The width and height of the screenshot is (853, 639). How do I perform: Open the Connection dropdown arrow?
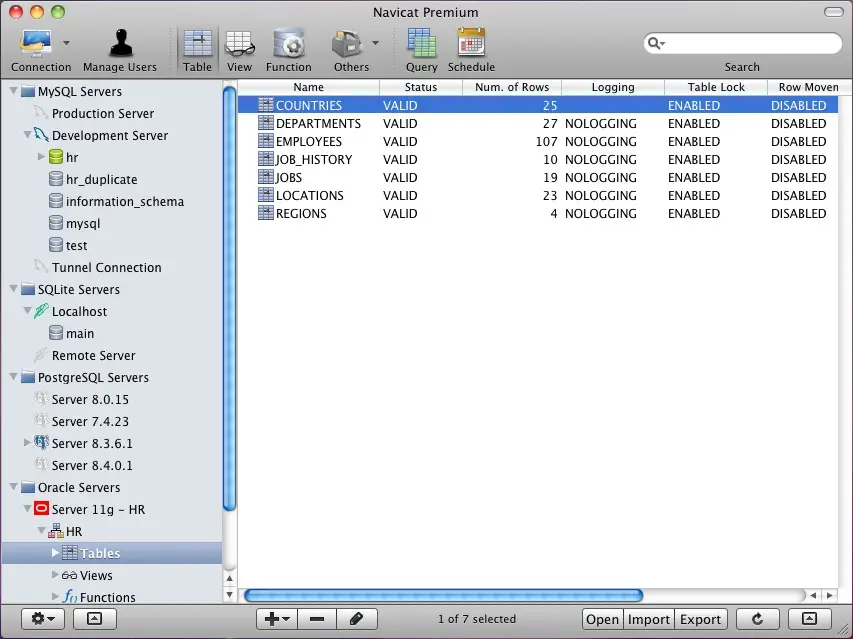pyautogui.click(x=66, y=42)
